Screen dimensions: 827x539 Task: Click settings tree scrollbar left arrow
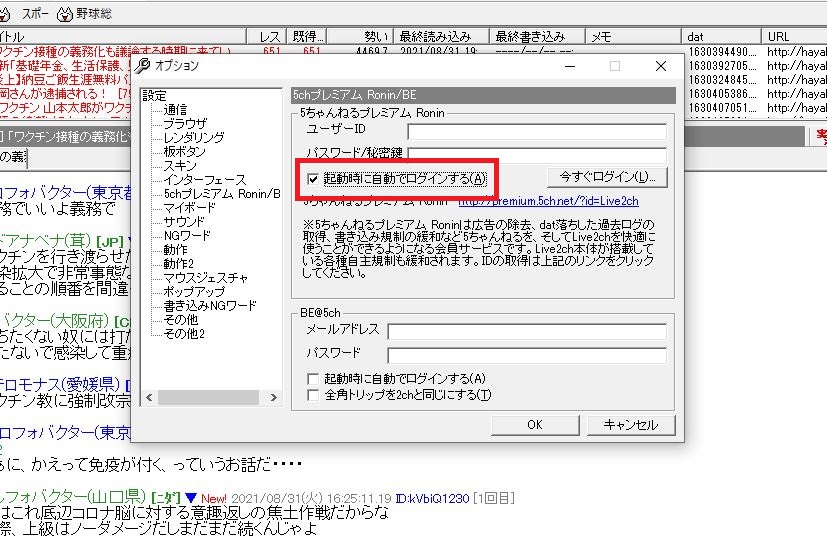click(149, 398)
